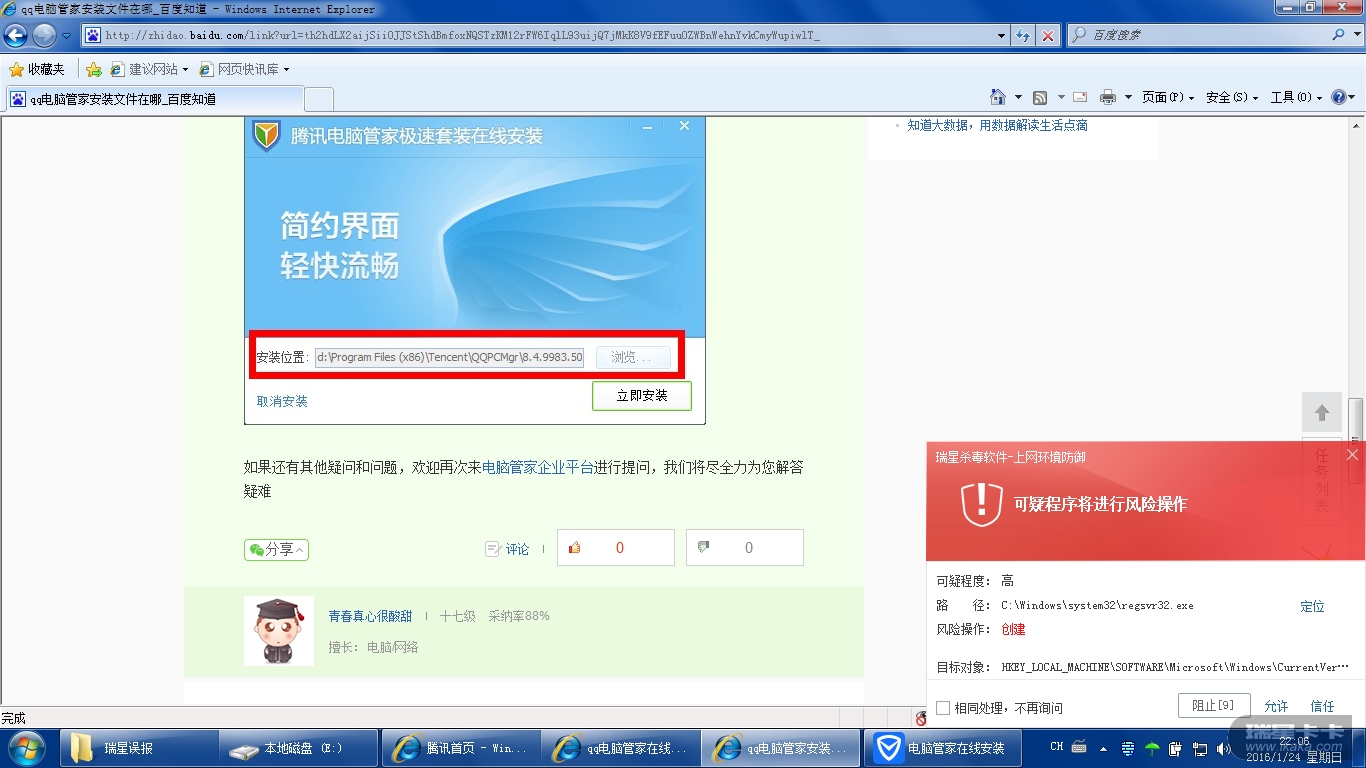1366x768 pixels.
Task: Expand the address bar autocomplete dropdown
Action: pyautogui.click(x=1002, y=35)
